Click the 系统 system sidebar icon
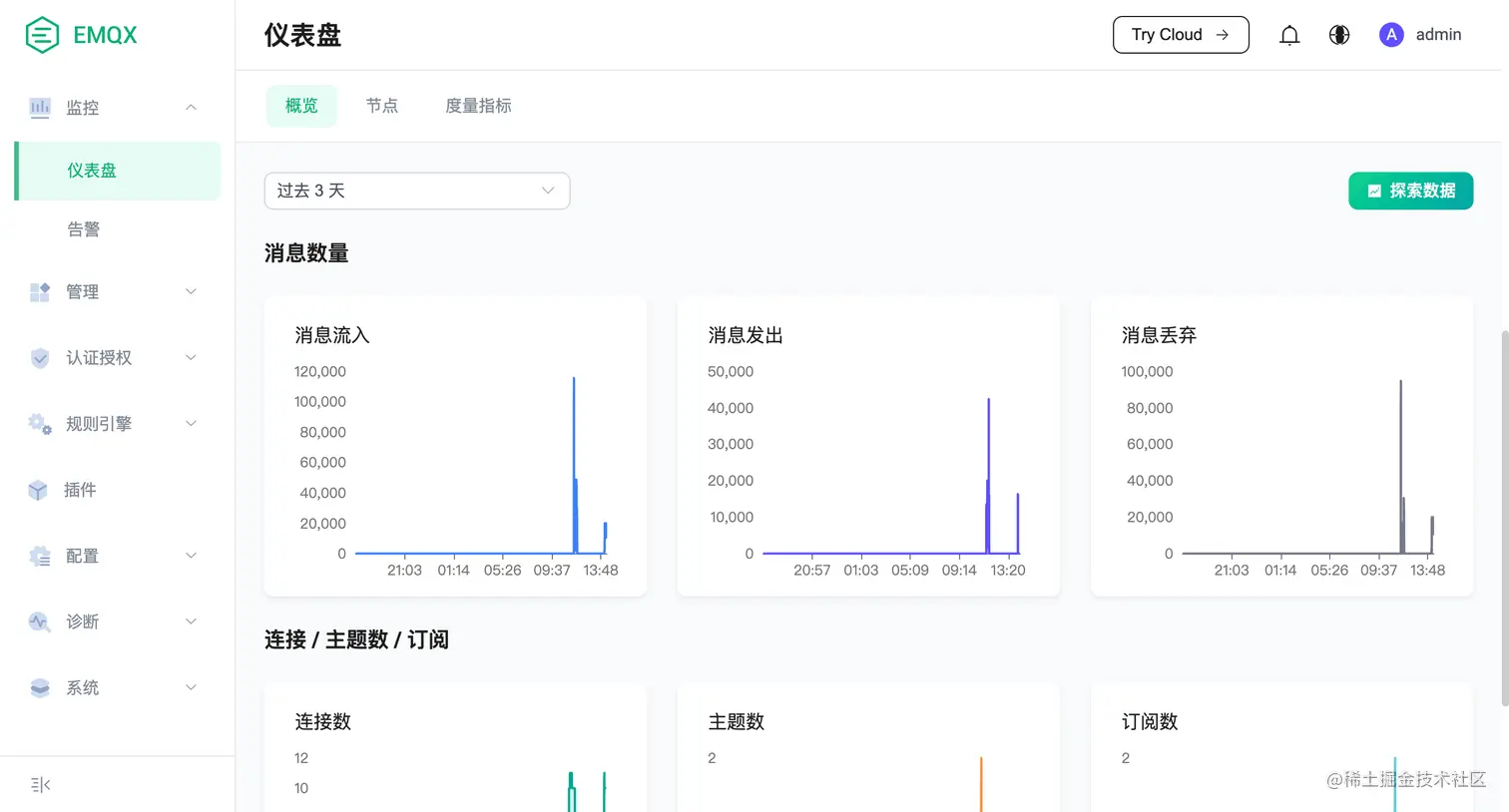 (x=39, y=687)
